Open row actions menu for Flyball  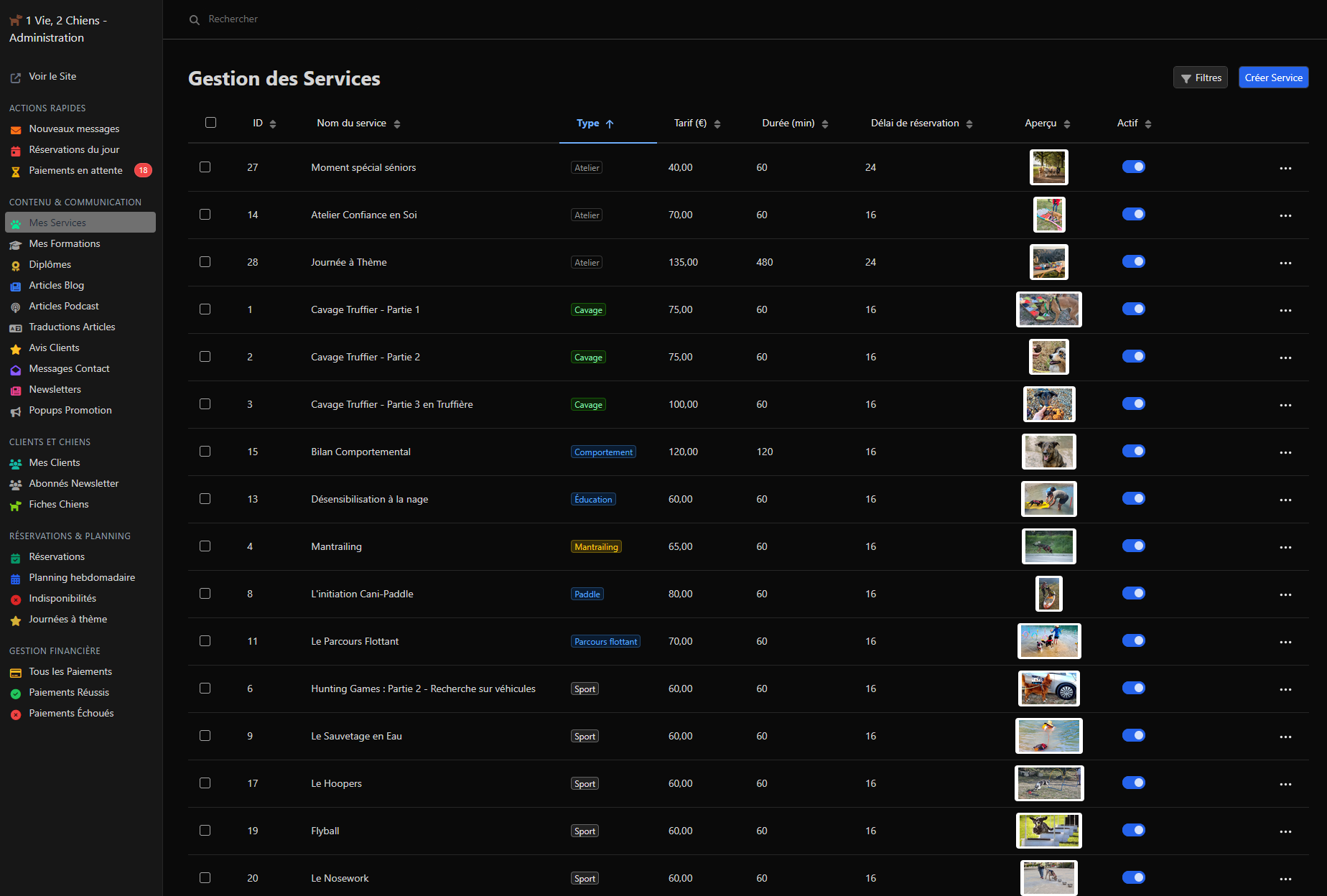coord(1285,831)
